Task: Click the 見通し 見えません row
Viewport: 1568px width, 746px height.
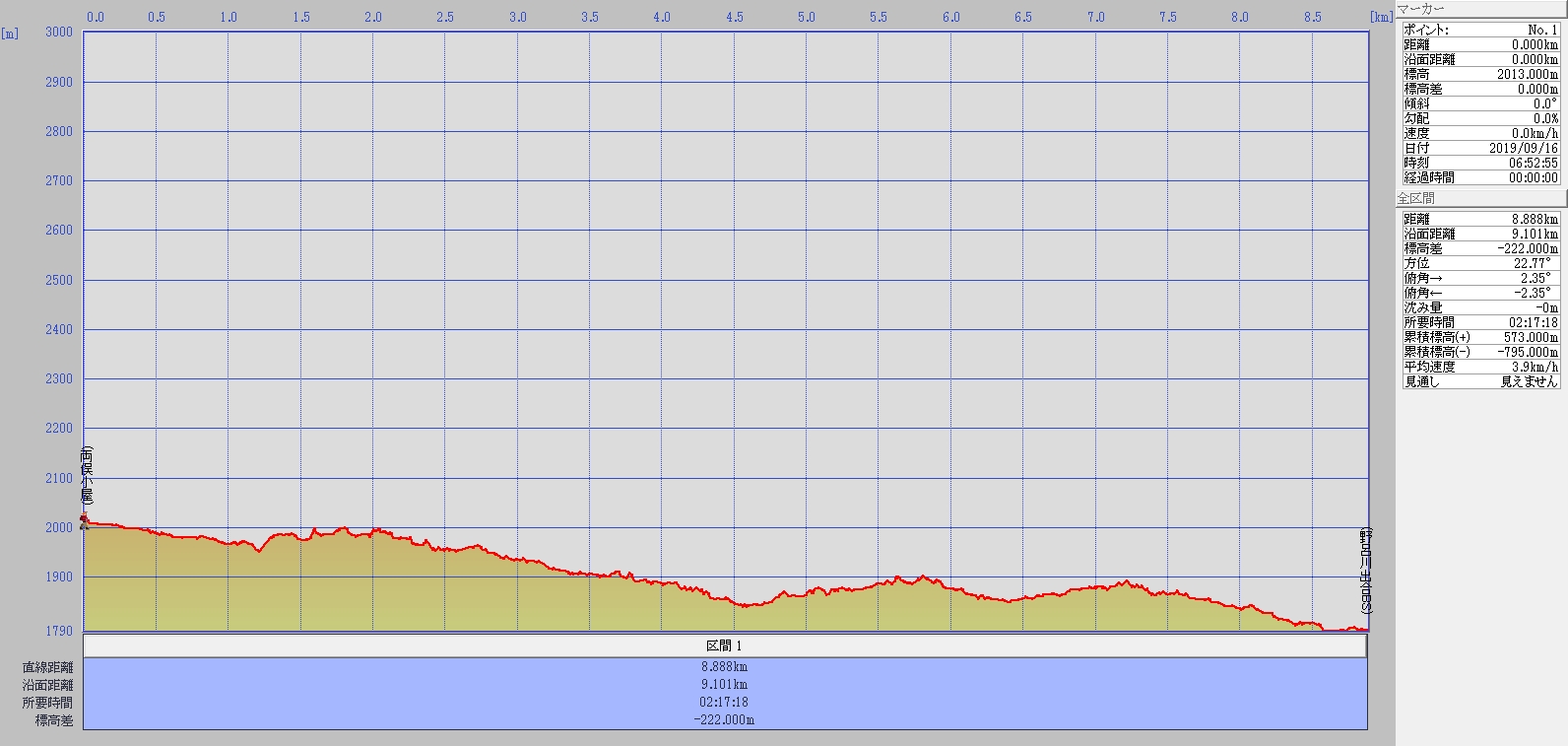Action: click(x=1480, y=381)
